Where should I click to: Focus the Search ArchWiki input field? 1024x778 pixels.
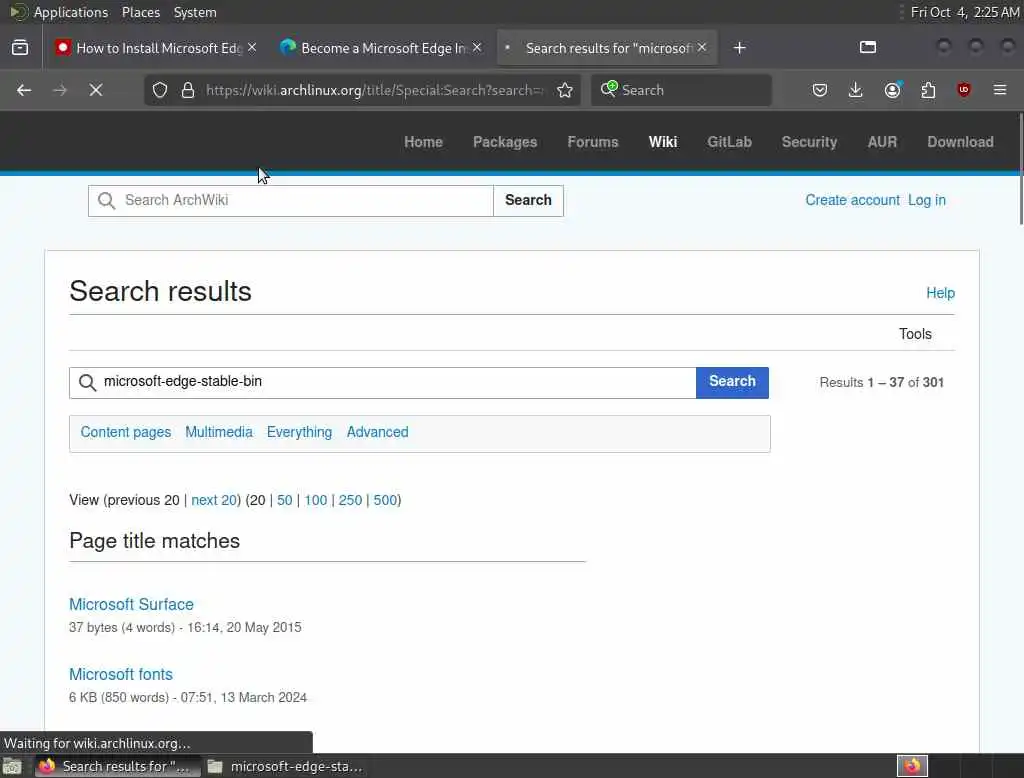291,201
